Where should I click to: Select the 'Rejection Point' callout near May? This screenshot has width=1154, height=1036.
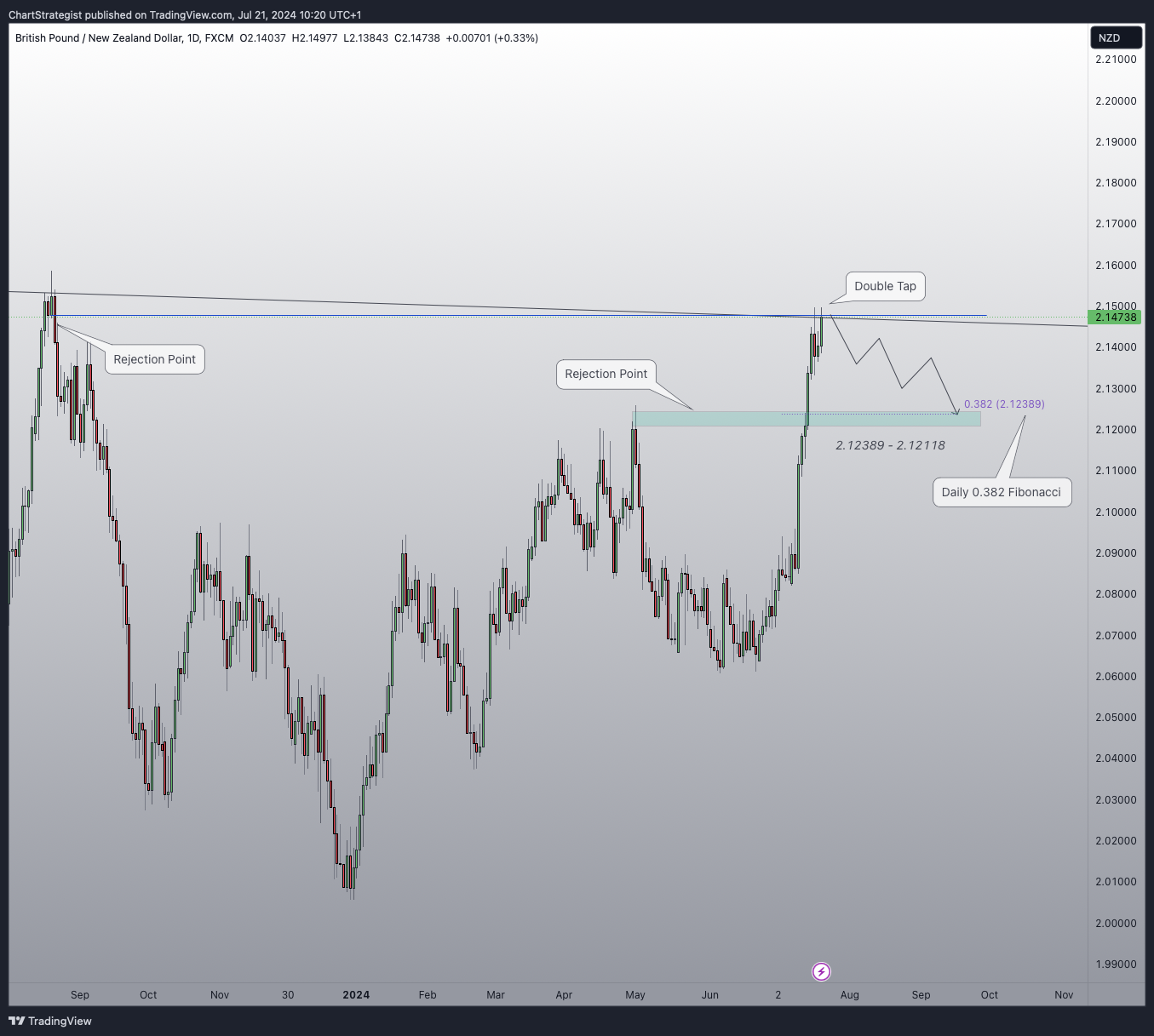[x=606, y=374]
